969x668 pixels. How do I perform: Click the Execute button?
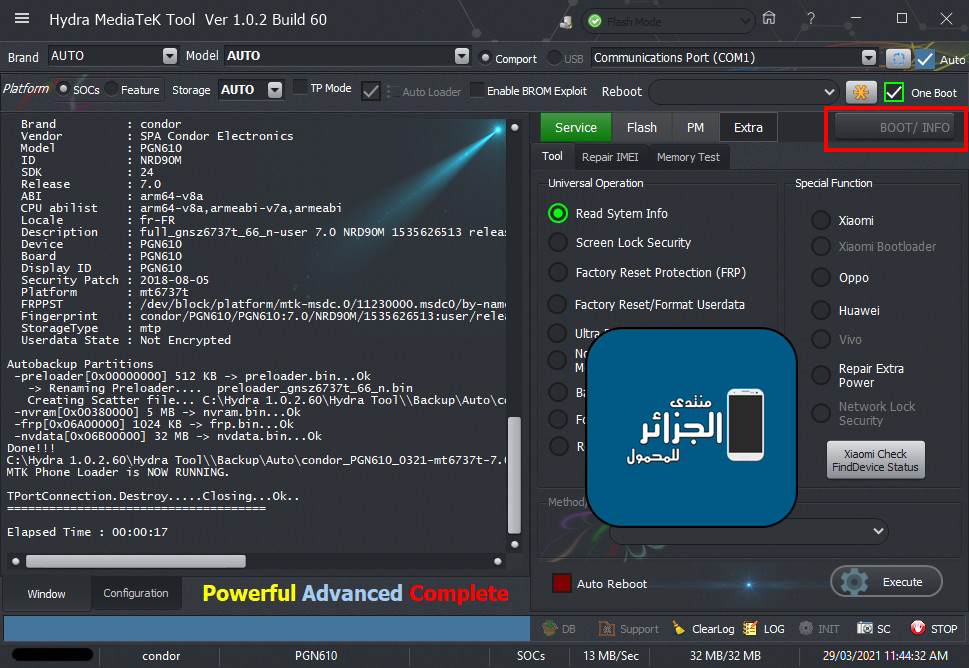(x=886, y=581)
